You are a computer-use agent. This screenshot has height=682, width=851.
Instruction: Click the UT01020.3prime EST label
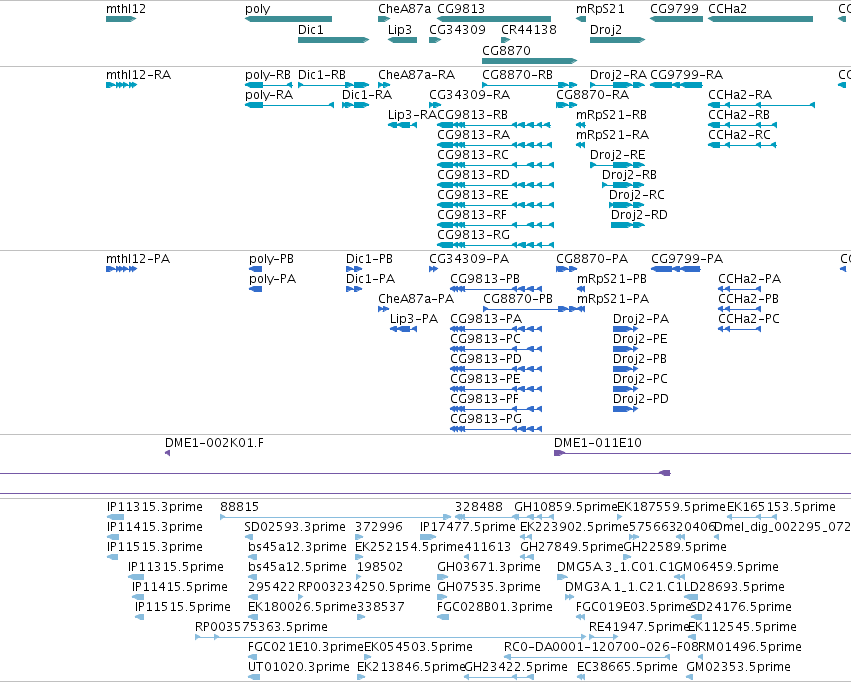coord(299,667)
